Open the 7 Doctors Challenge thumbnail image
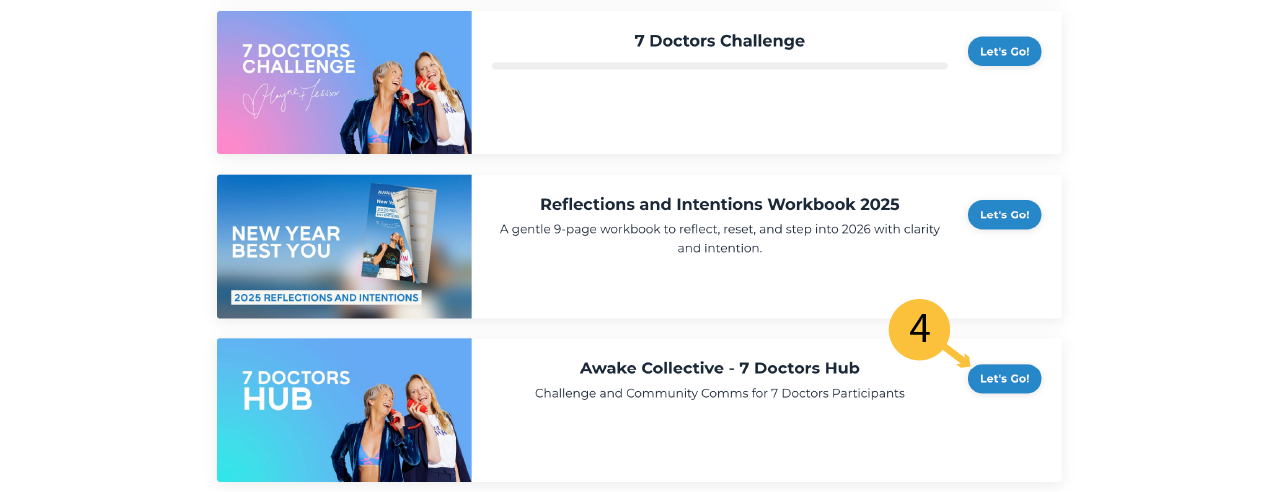 344,82
